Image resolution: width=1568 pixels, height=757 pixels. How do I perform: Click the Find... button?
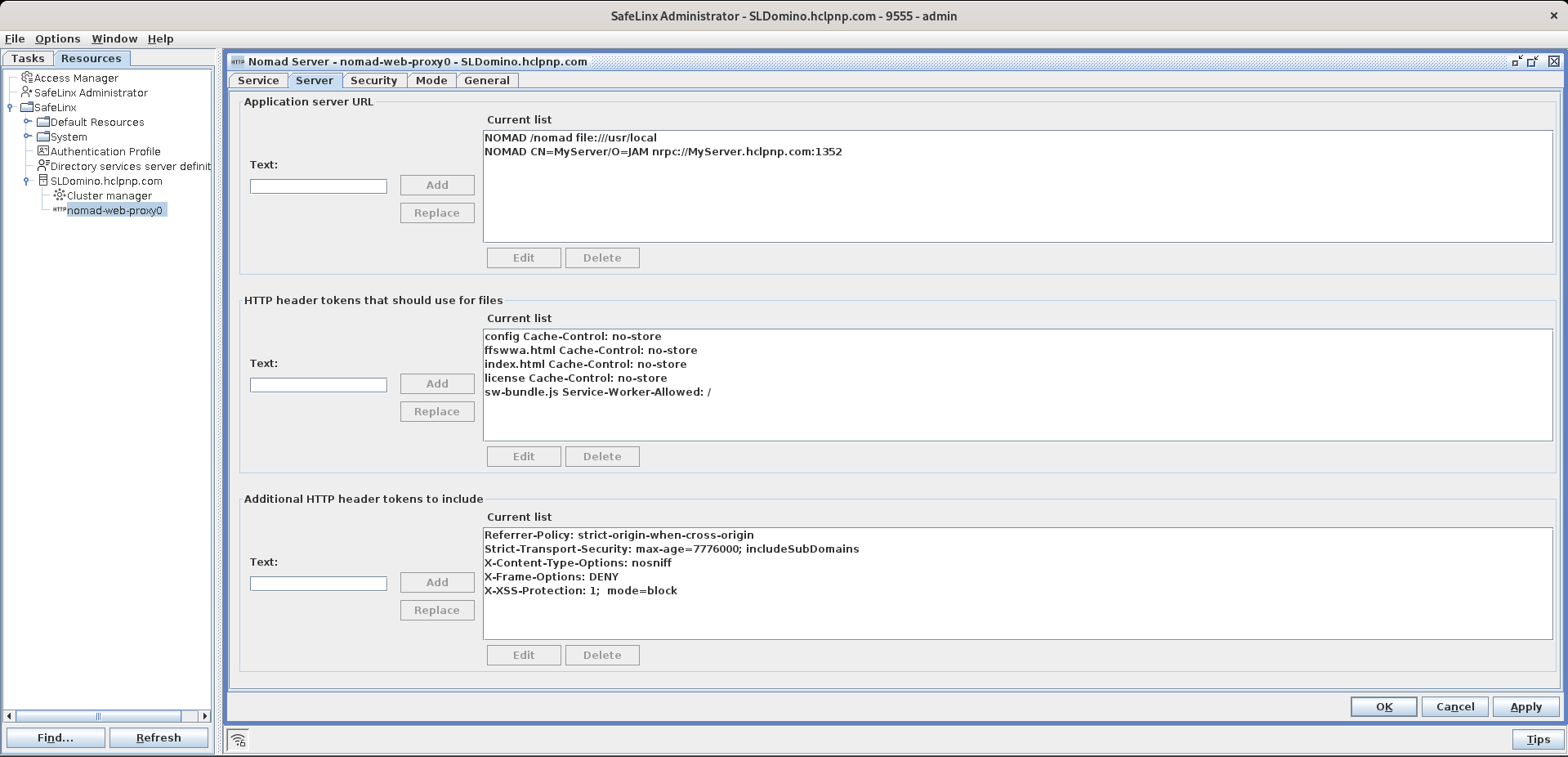pyautogui.click(x=56, y=737)
